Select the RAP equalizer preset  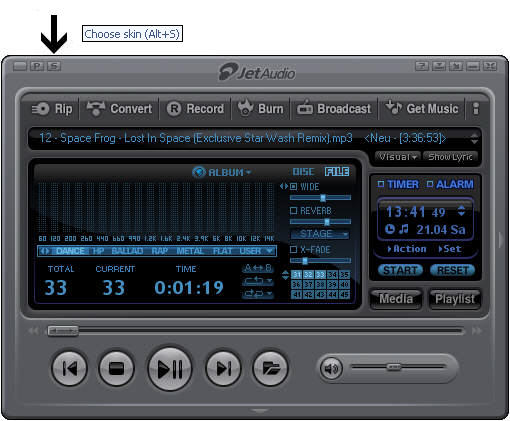coord(160,251)
